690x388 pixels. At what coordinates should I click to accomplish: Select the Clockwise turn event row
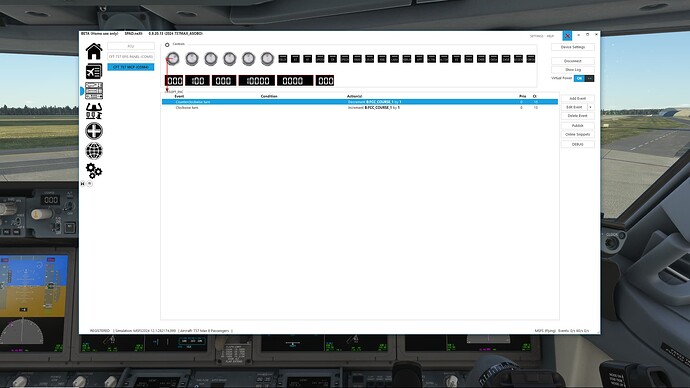pos(360,107)
